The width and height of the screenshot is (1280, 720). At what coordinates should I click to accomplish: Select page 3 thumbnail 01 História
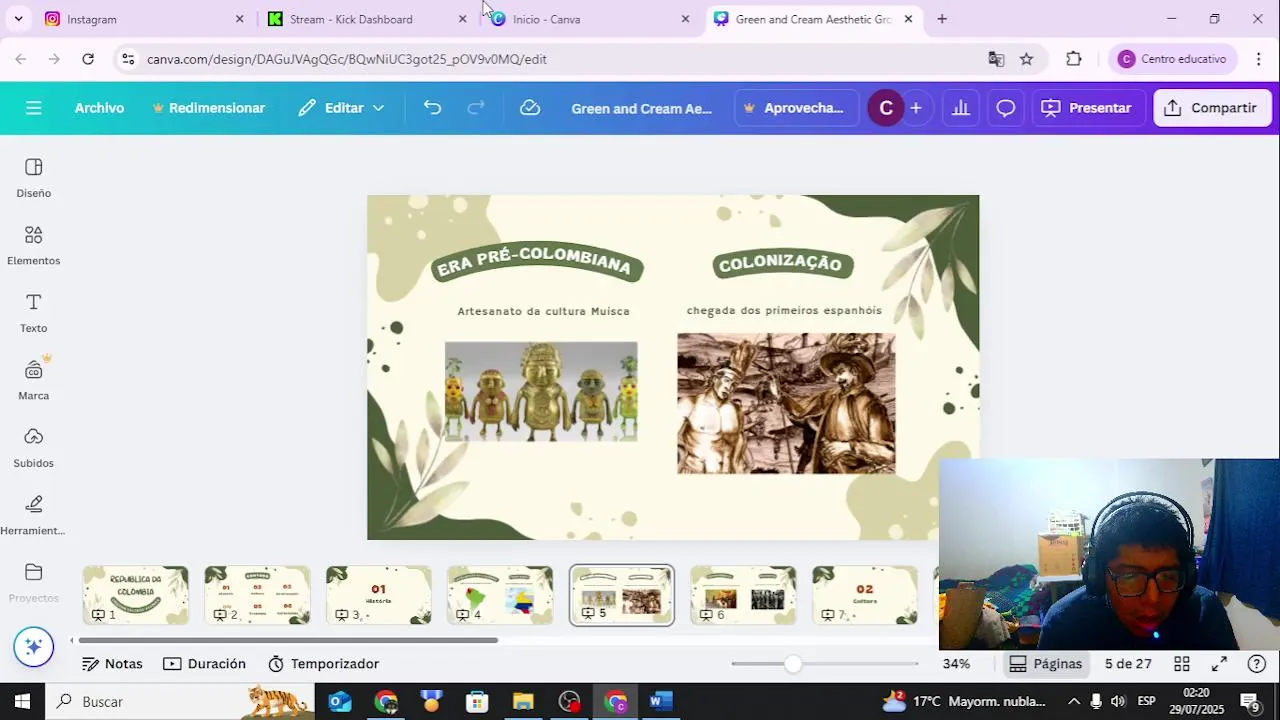coord(379,595)
